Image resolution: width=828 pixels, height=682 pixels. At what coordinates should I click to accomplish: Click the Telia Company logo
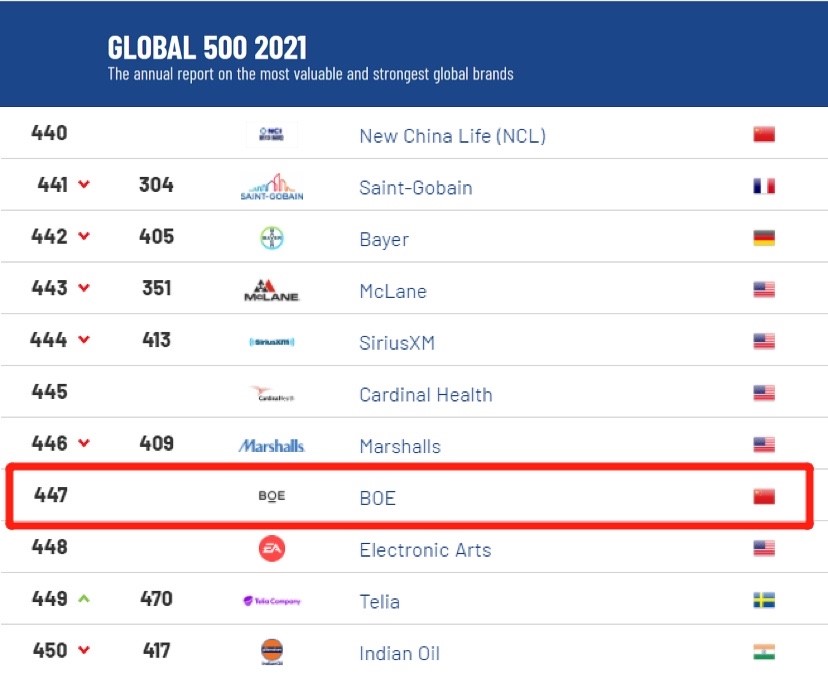click(271, 601)
